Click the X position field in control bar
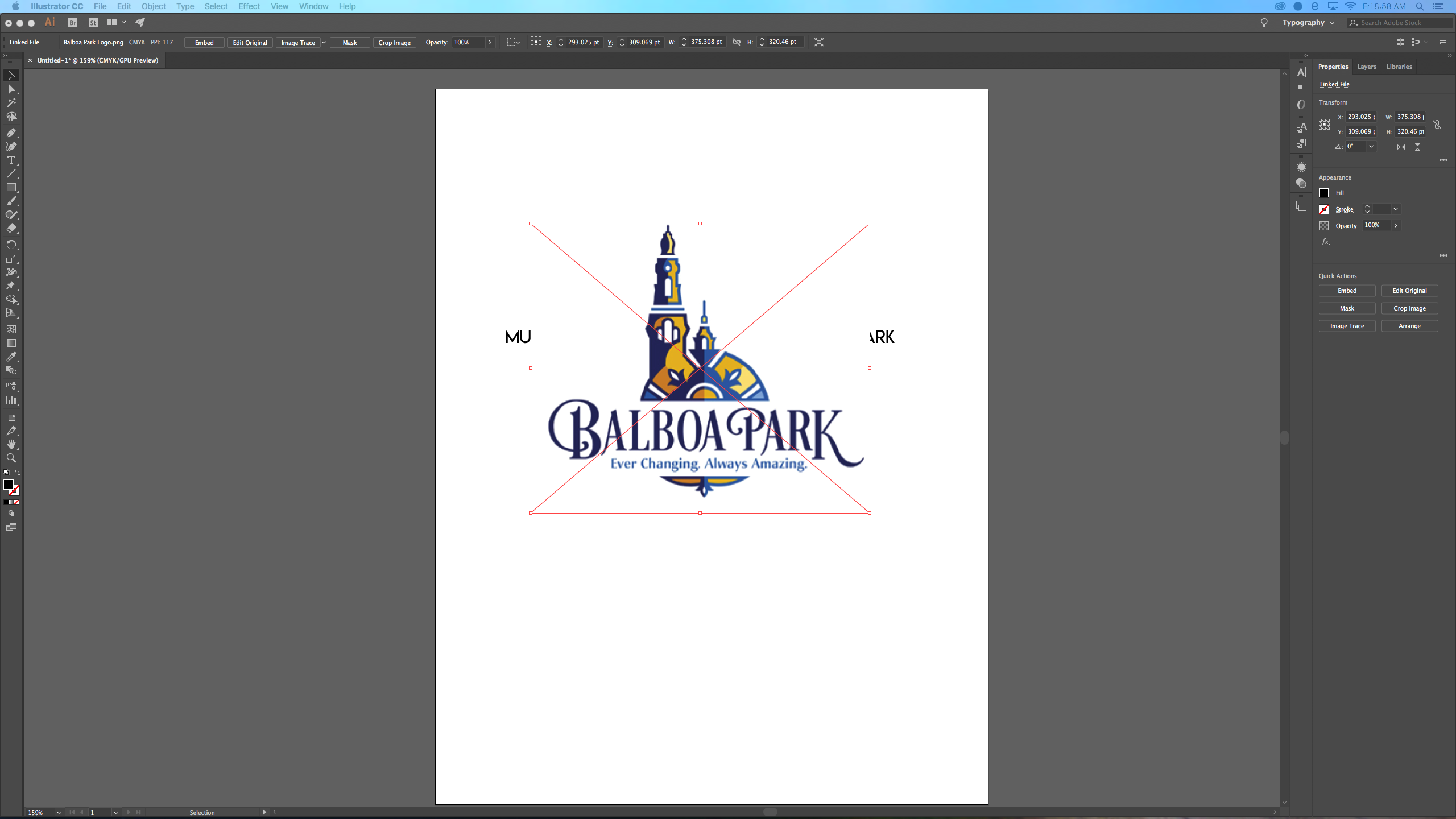This screenshot has height=819, width=1456. [x=584, y=42]
